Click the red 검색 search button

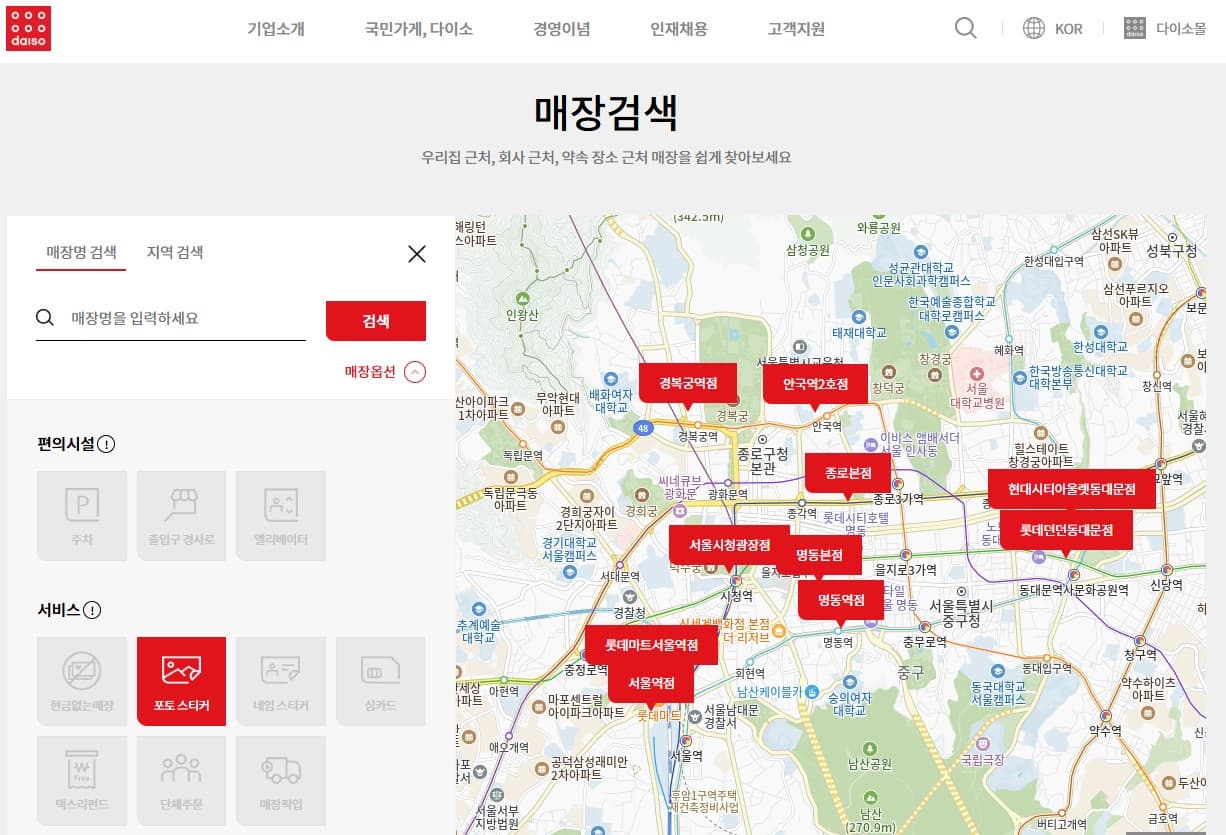[375, 321]
